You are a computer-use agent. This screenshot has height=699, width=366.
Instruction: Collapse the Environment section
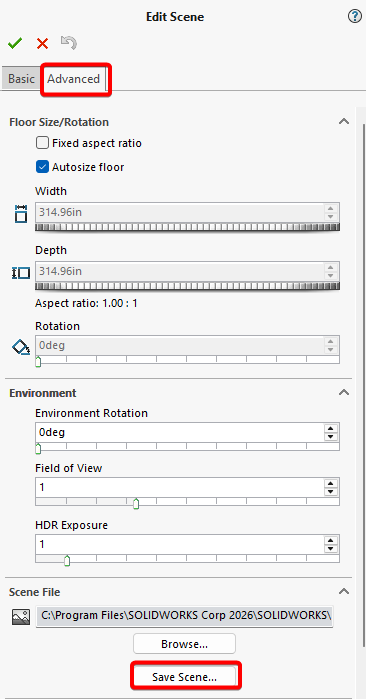(x=344, y=392)
